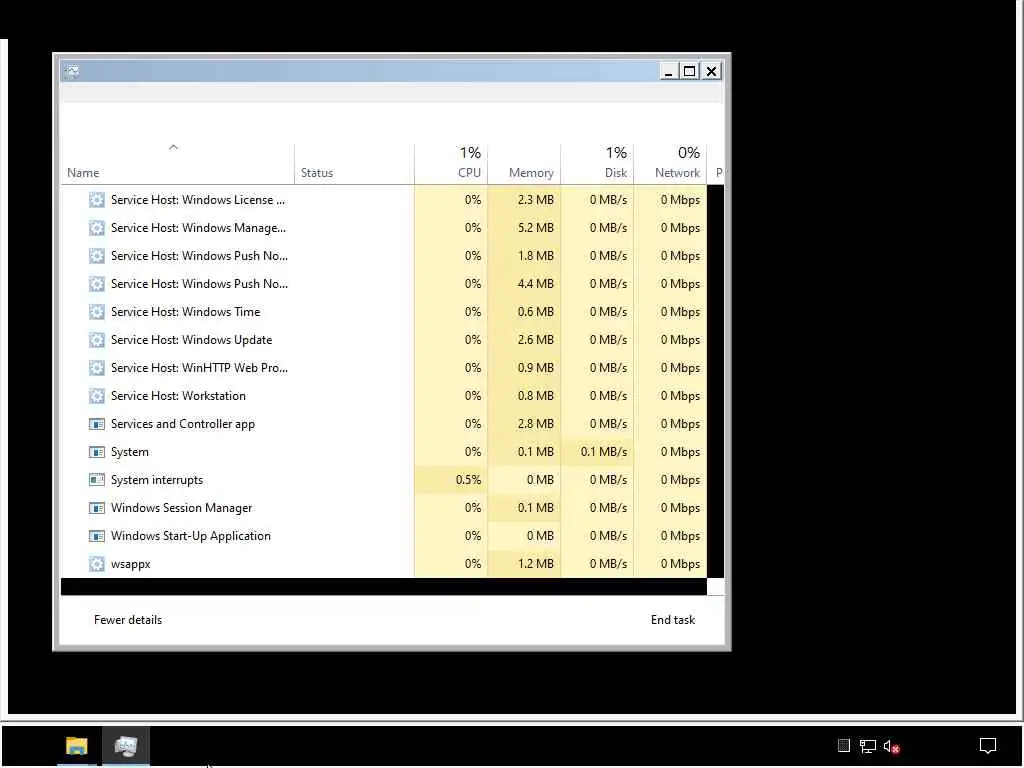Viewport: 1024px width, 768px height.
Task: Close the Task Manager window
Action: (x=711, y=71)
